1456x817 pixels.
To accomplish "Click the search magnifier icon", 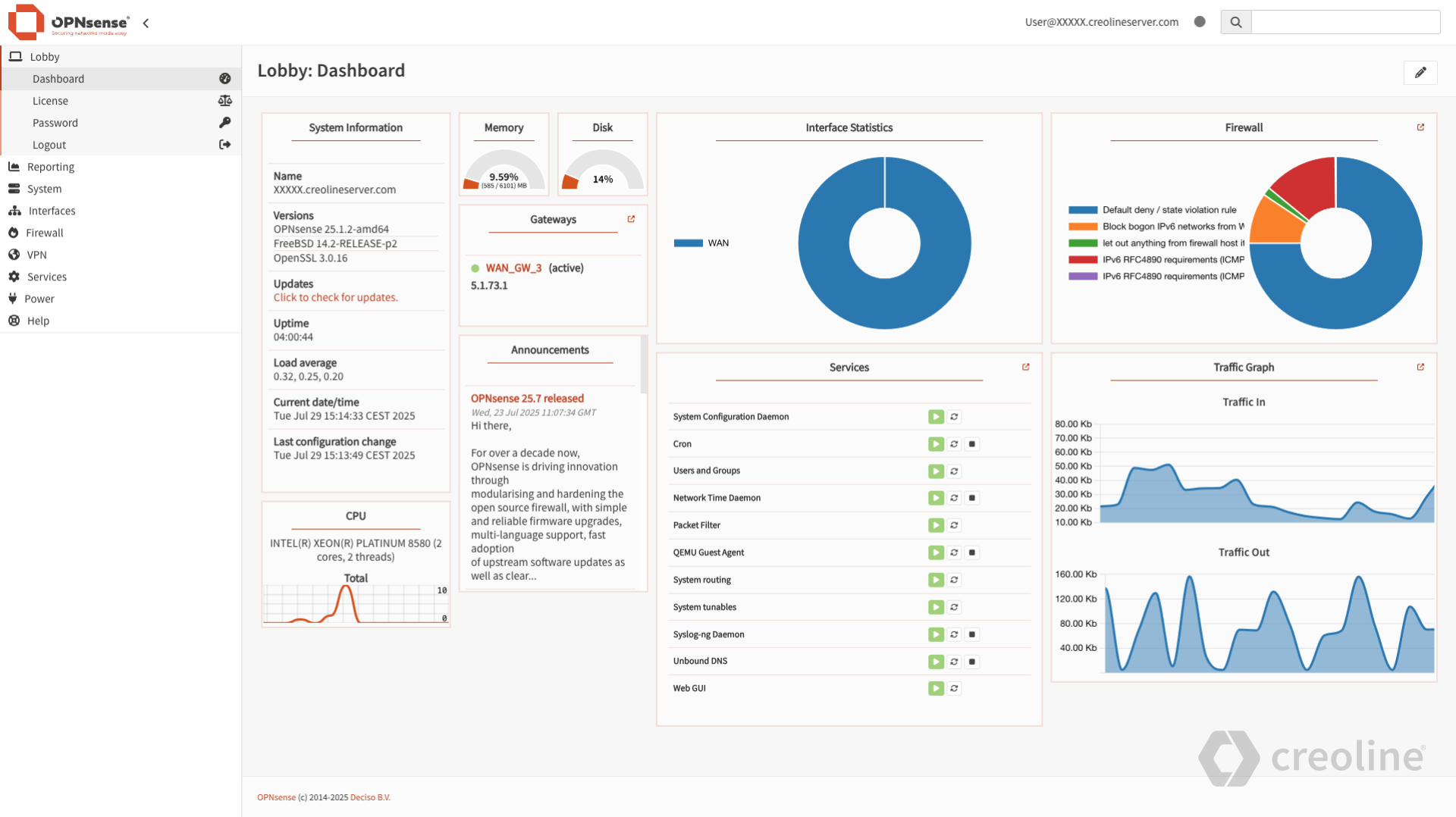I will (x=1235, y=22).
